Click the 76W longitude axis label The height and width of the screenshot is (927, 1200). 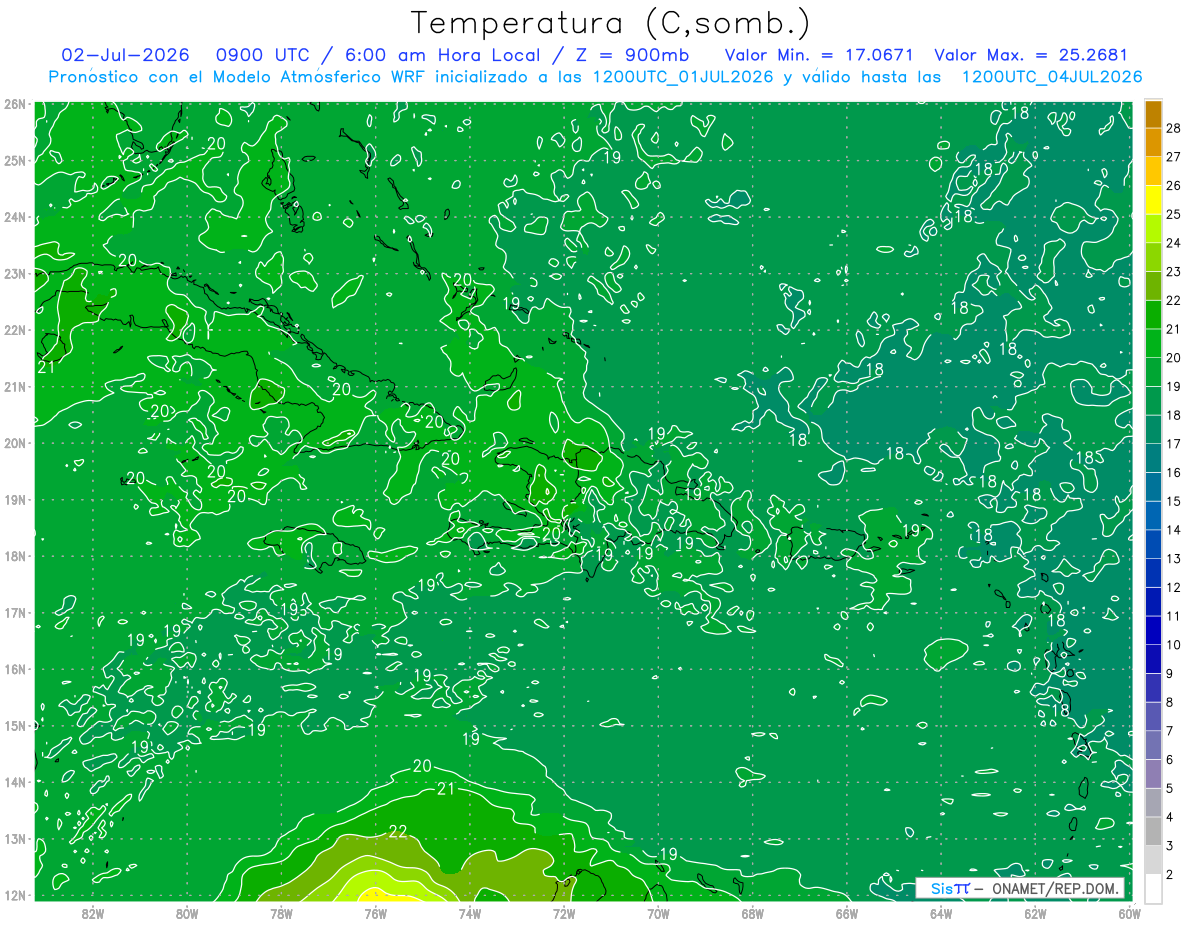[375, 913]
